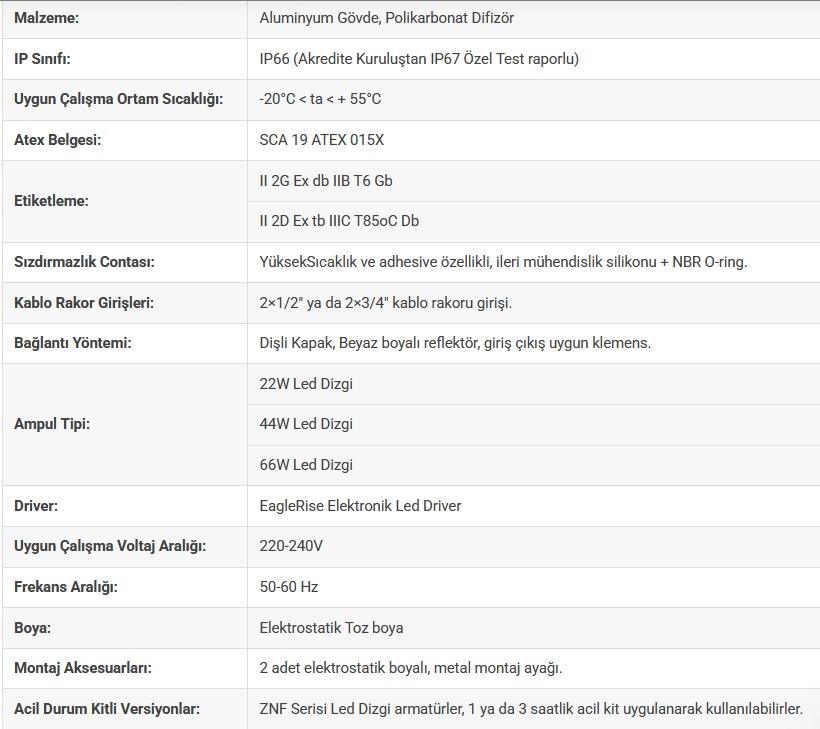The width and height of the screenshot is (820, 729).
Task: Click the Acil Durum Kitli Versiyonlar label
Action: 107,709
